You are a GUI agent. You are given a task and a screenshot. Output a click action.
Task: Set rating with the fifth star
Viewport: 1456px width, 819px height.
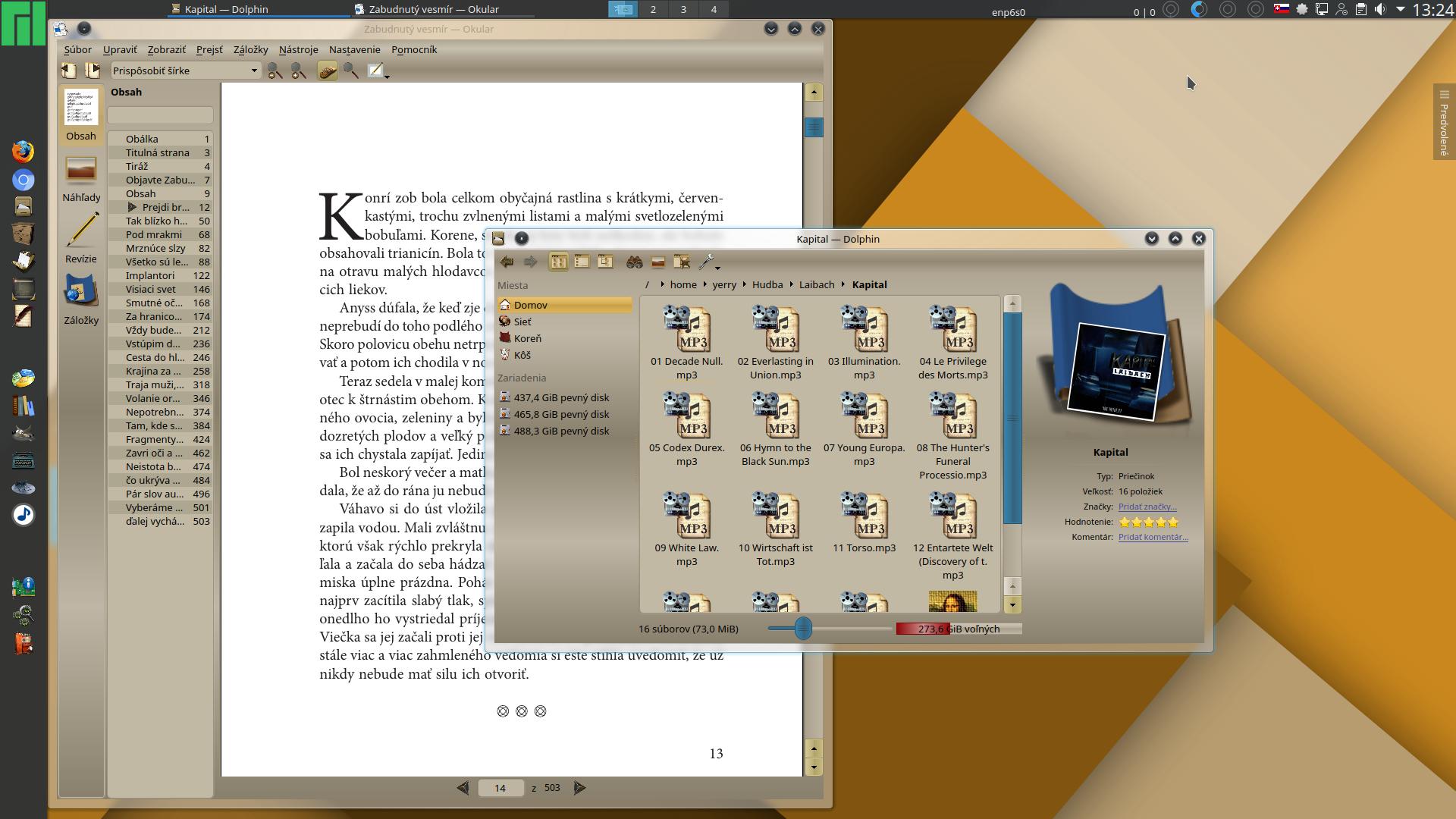tap(1173, 522)
